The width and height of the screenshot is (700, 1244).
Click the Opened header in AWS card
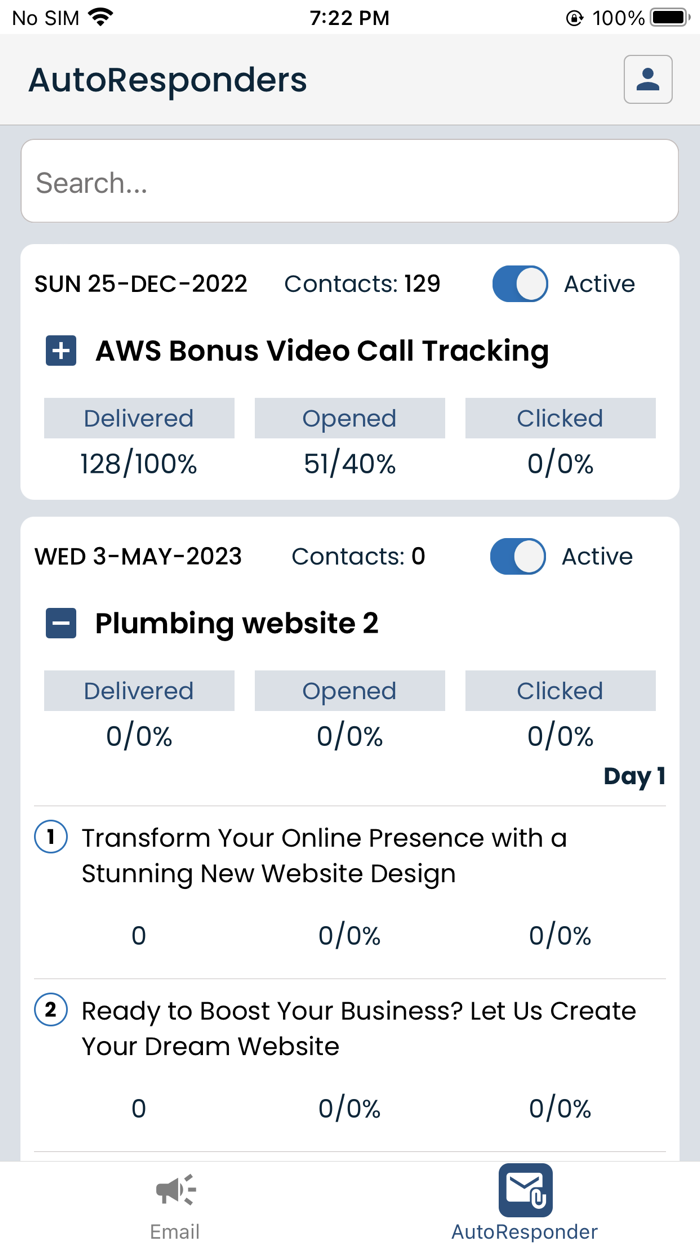(x=349, y=419)
